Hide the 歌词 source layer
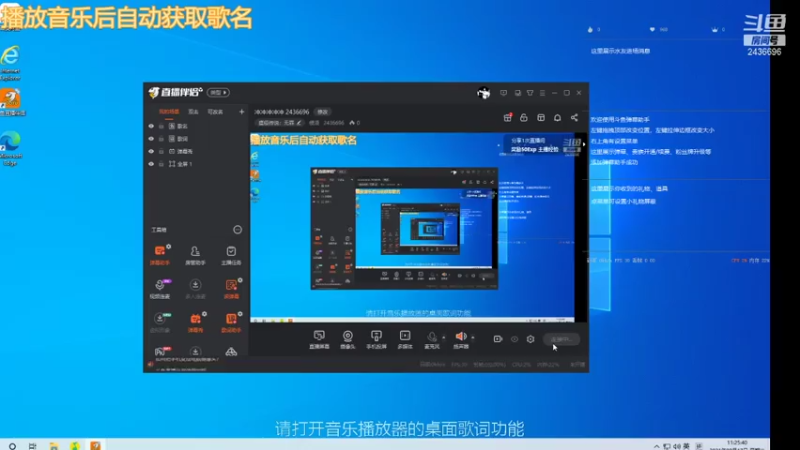The height and width of the screenshot is (450, 800). pyautogui.click(x=151, y=139)
